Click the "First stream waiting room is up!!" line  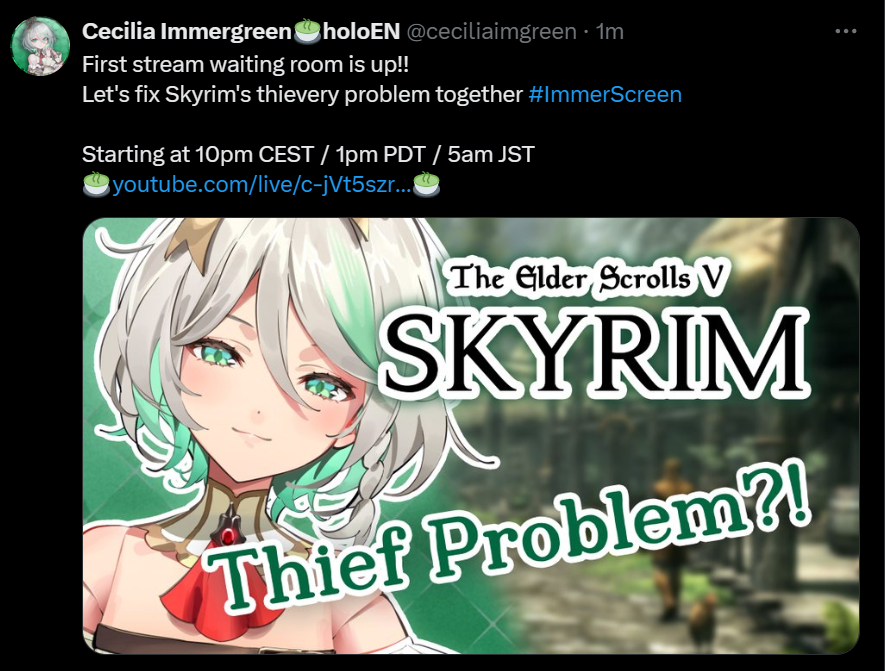[246, 64]
